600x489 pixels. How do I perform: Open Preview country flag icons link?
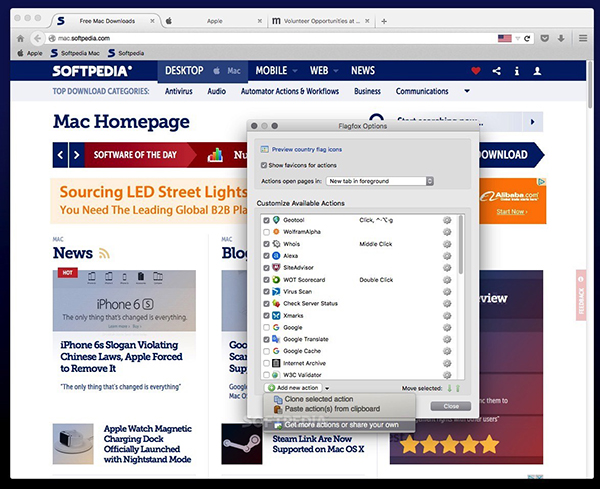pyautogui.click(x=307, y=150)
